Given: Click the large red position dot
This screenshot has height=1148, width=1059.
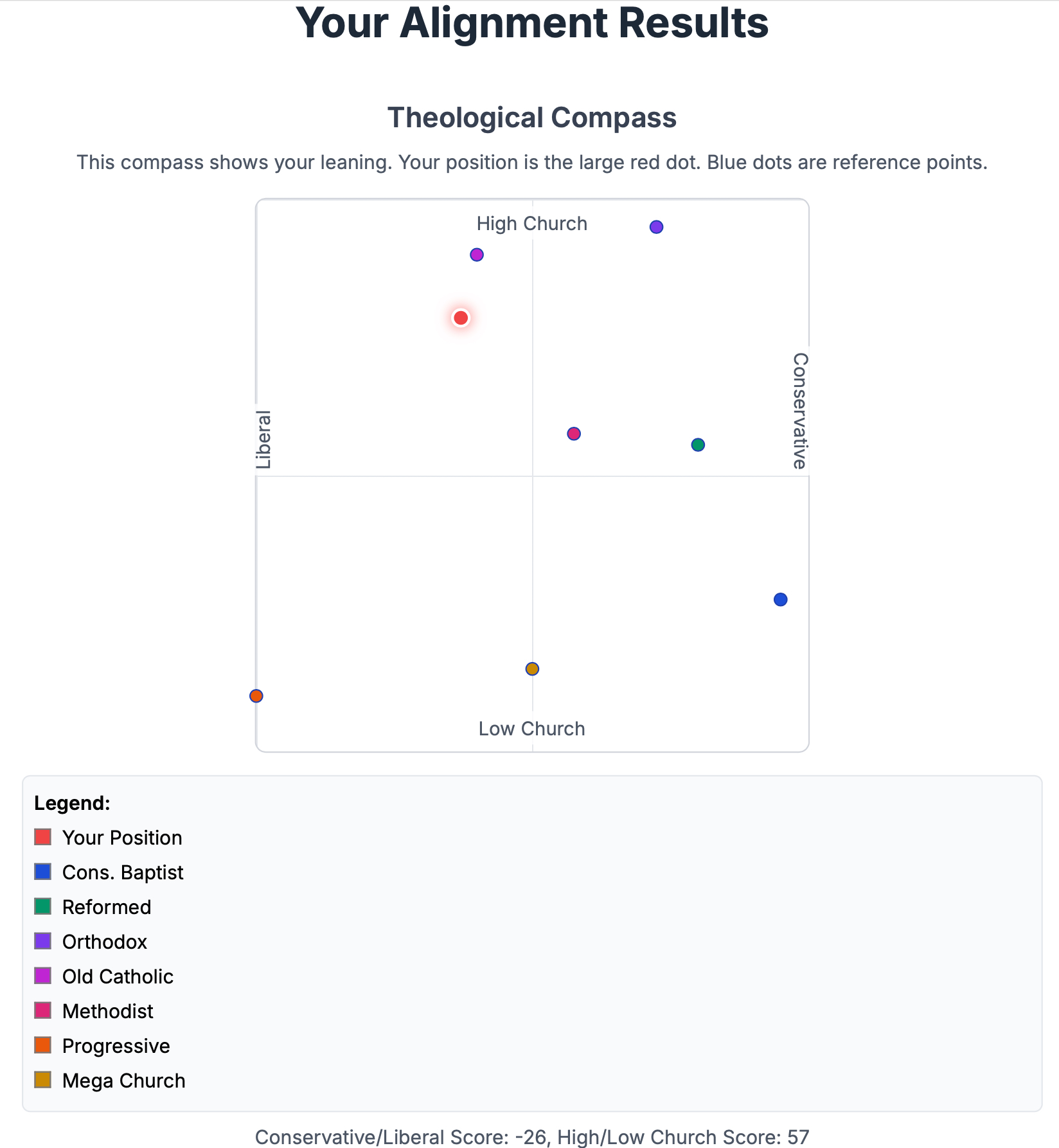Looking at the screenshot, I should [461, 318].
